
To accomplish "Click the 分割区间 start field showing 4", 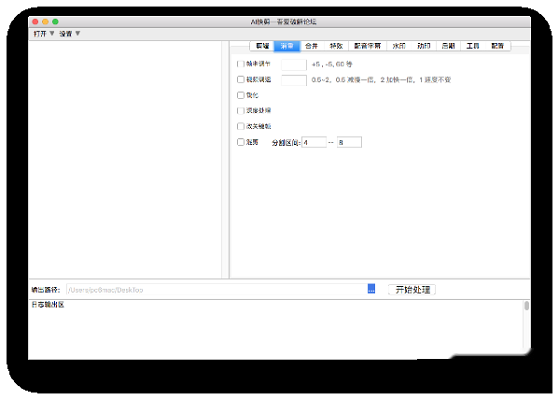I will [x=314, y=142].
